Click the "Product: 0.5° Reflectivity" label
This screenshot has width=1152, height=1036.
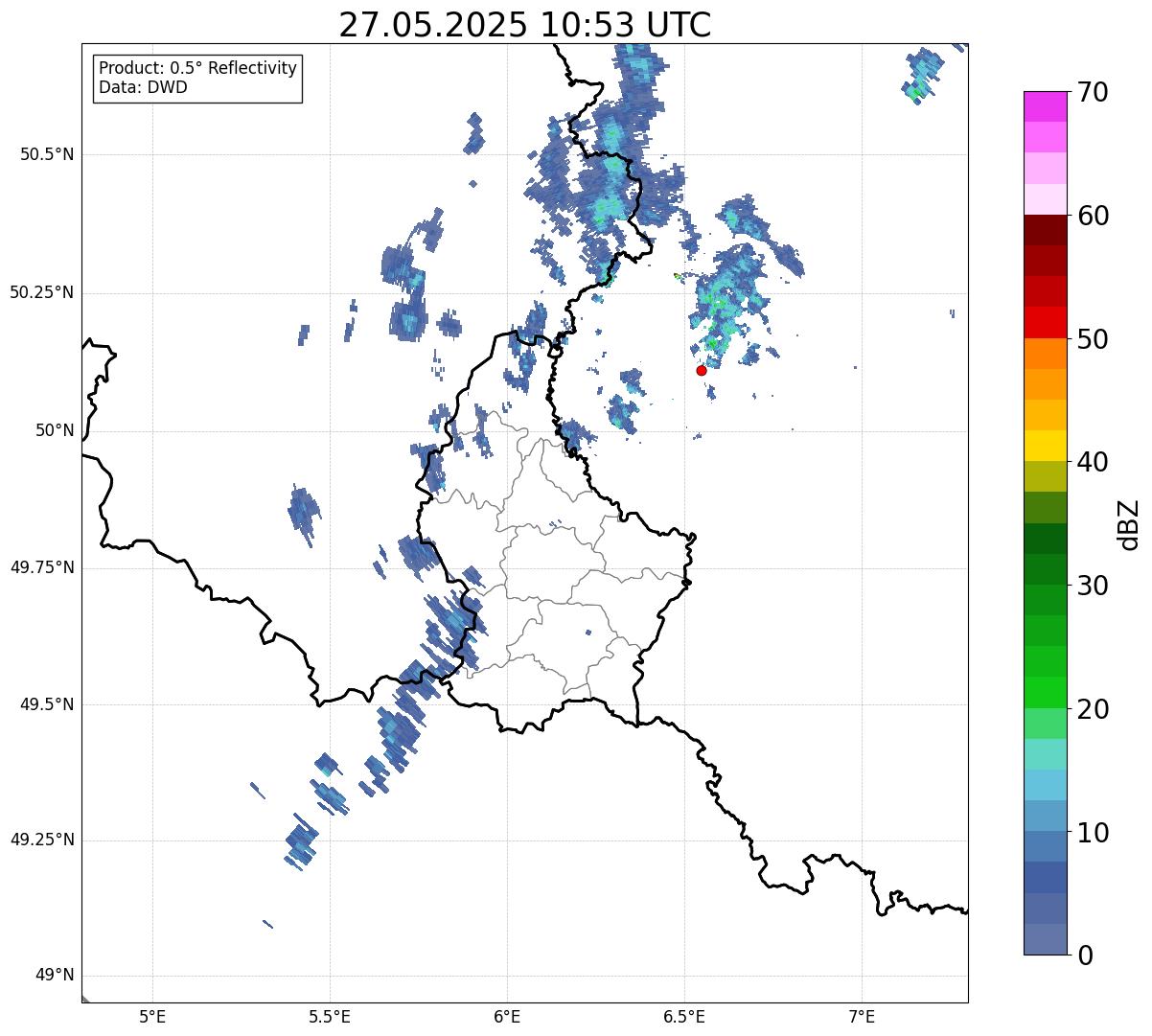197,69
